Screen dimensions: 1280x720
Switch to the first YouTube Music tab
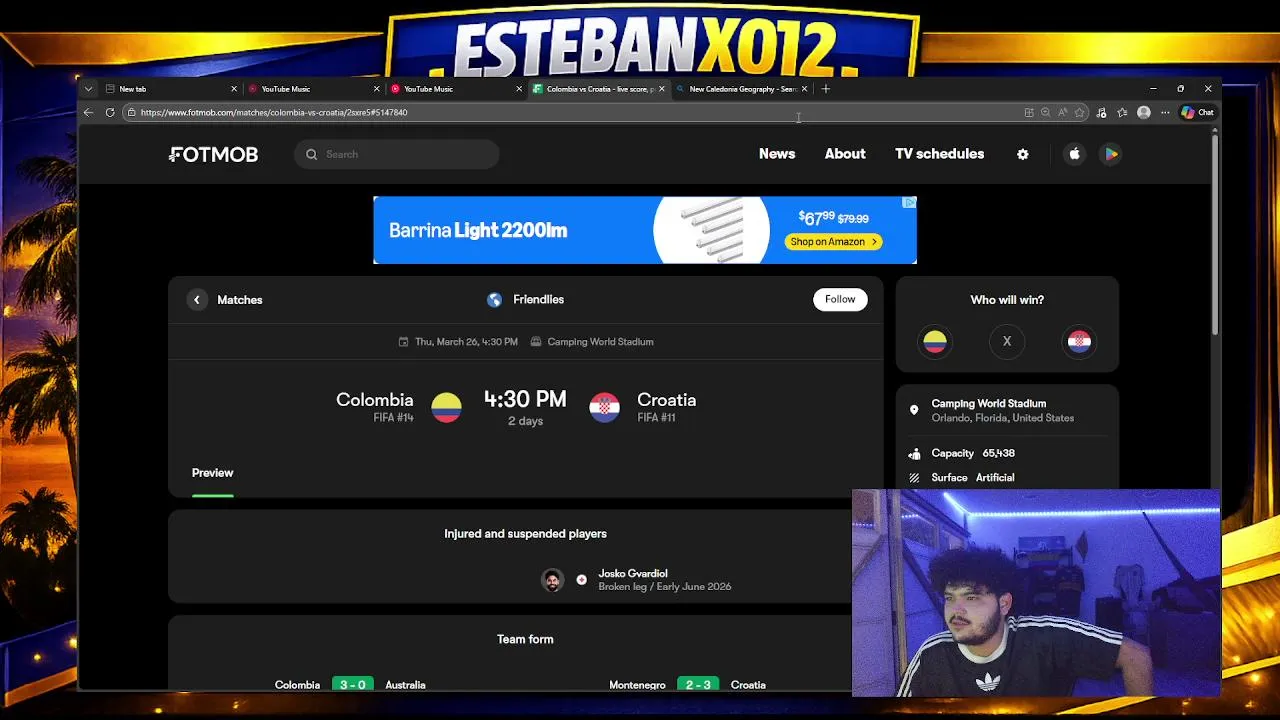(x=312, y=89)
